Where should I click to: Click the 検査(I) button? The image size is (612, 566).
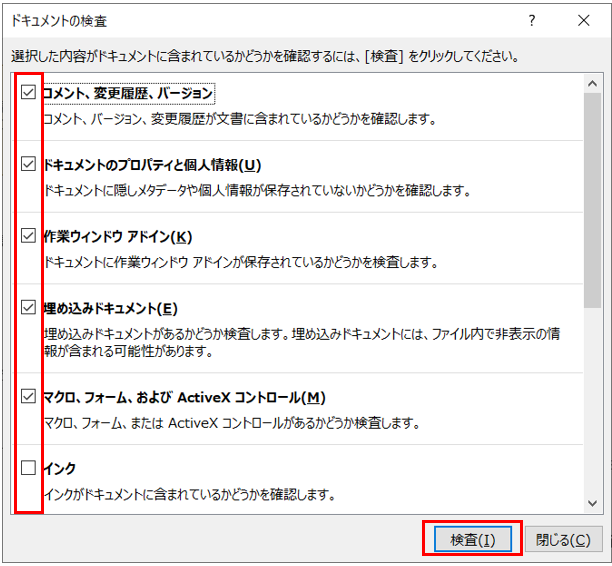click(x=473, y=539)
